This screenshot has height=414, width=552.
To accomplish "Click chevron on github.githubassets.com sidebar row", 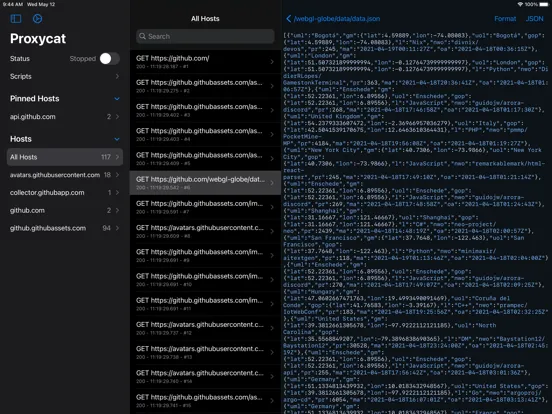I will pyautogui.click(x=117, y=228).
